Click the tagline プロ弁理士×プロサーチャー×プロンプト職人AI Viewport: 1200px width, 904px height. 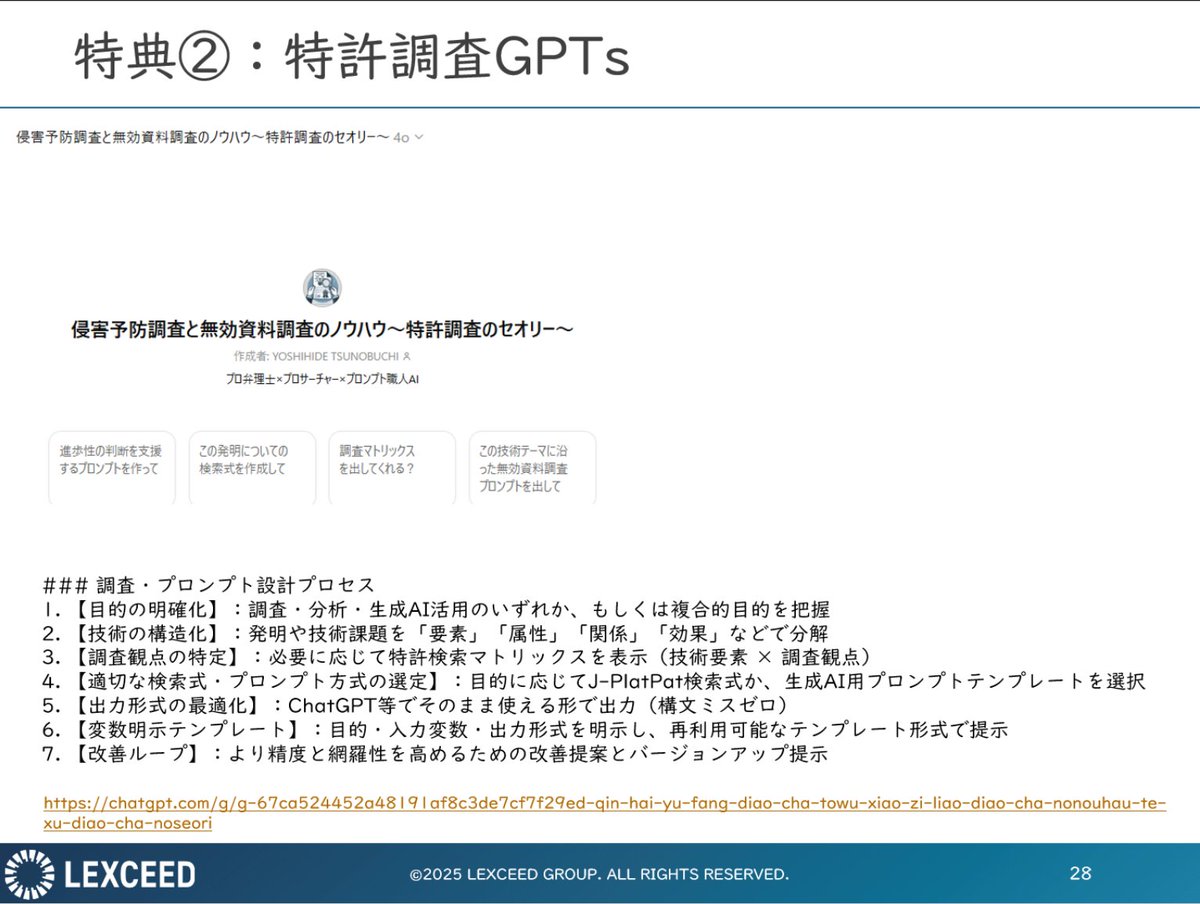point(322,378)
